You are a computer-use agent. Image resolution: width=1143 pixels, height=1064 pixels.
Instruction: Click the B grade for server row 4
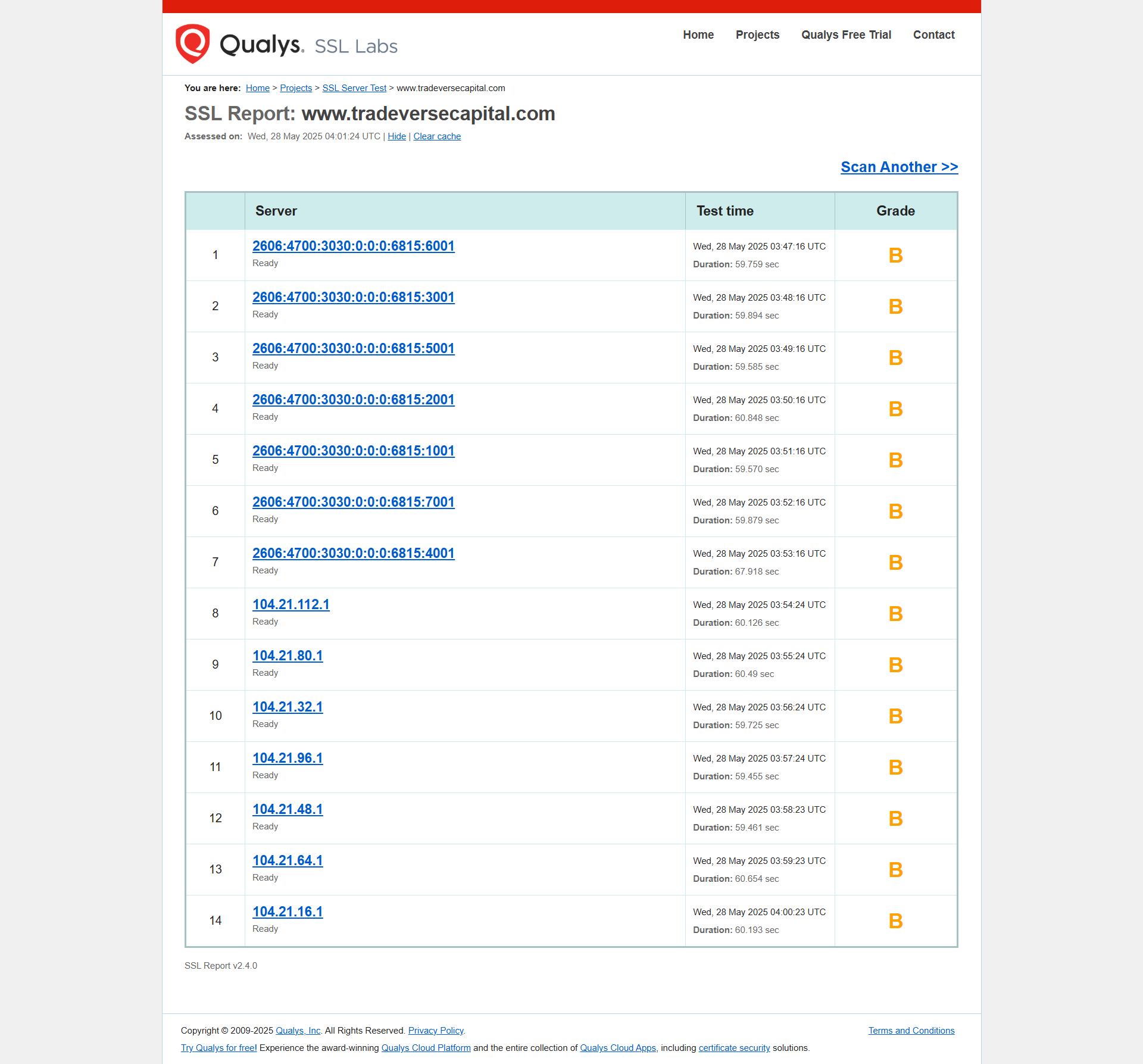click(895, 409)
